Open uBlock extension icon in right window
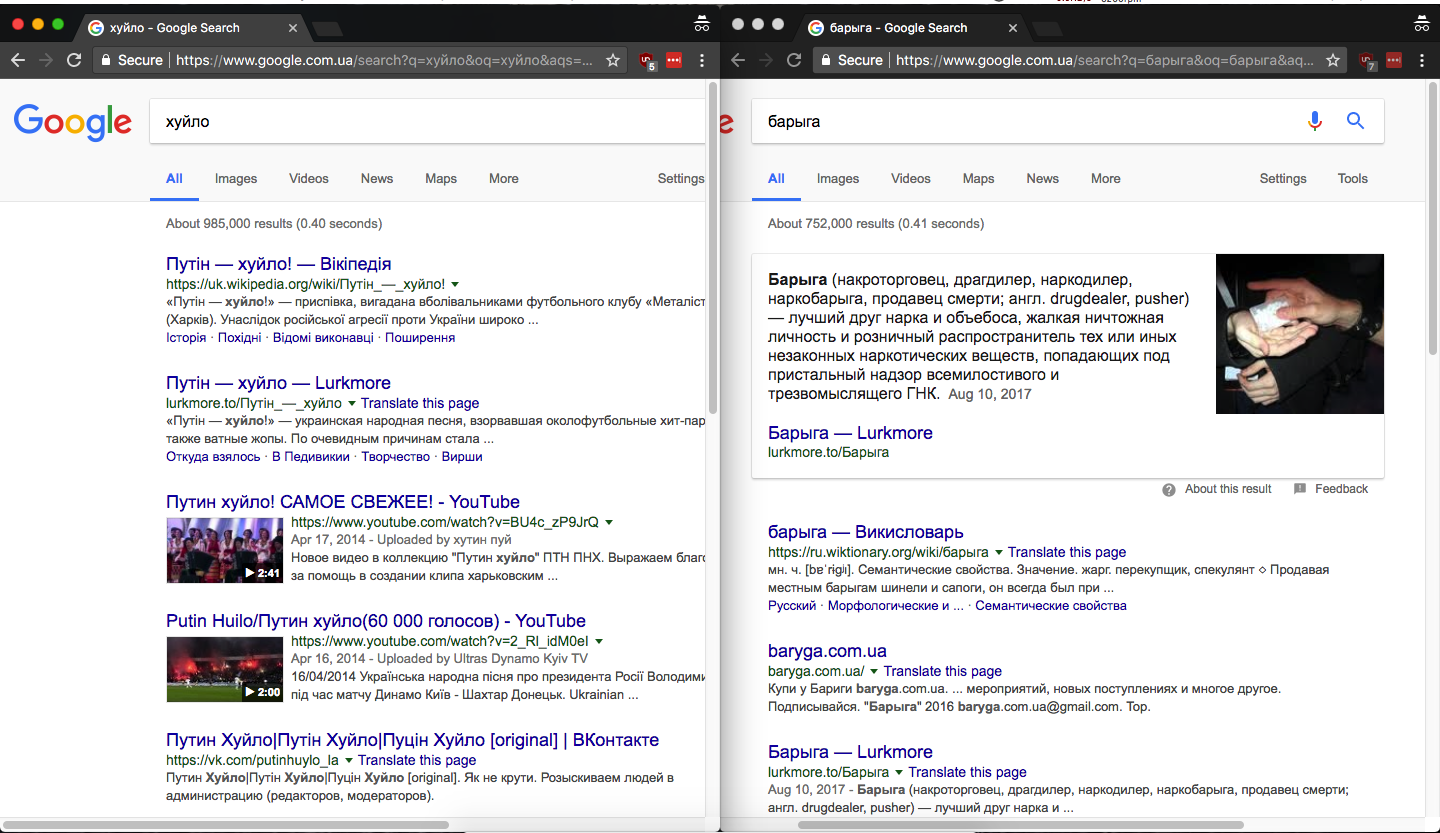 click(1368, 61)
